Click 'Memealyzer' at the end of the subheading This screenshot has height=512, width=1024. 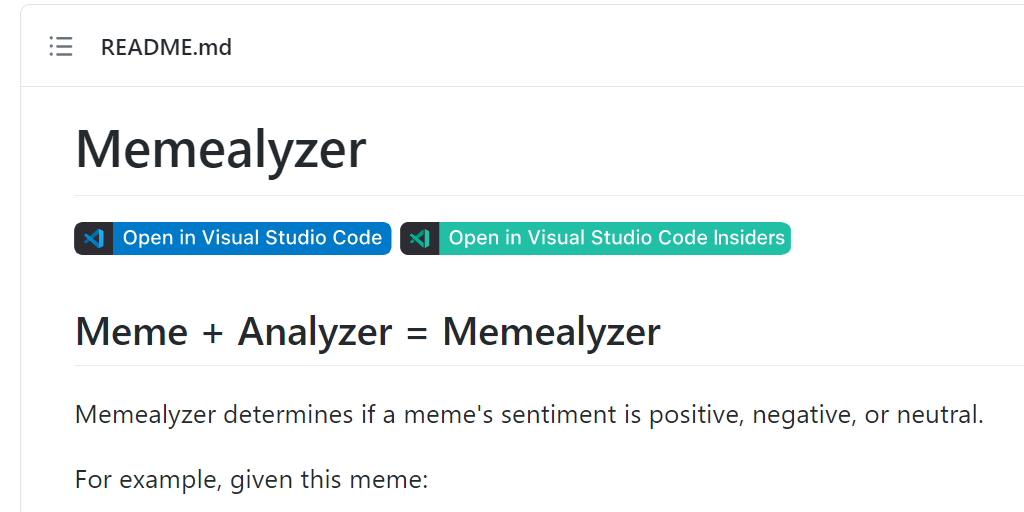(551, 331)
